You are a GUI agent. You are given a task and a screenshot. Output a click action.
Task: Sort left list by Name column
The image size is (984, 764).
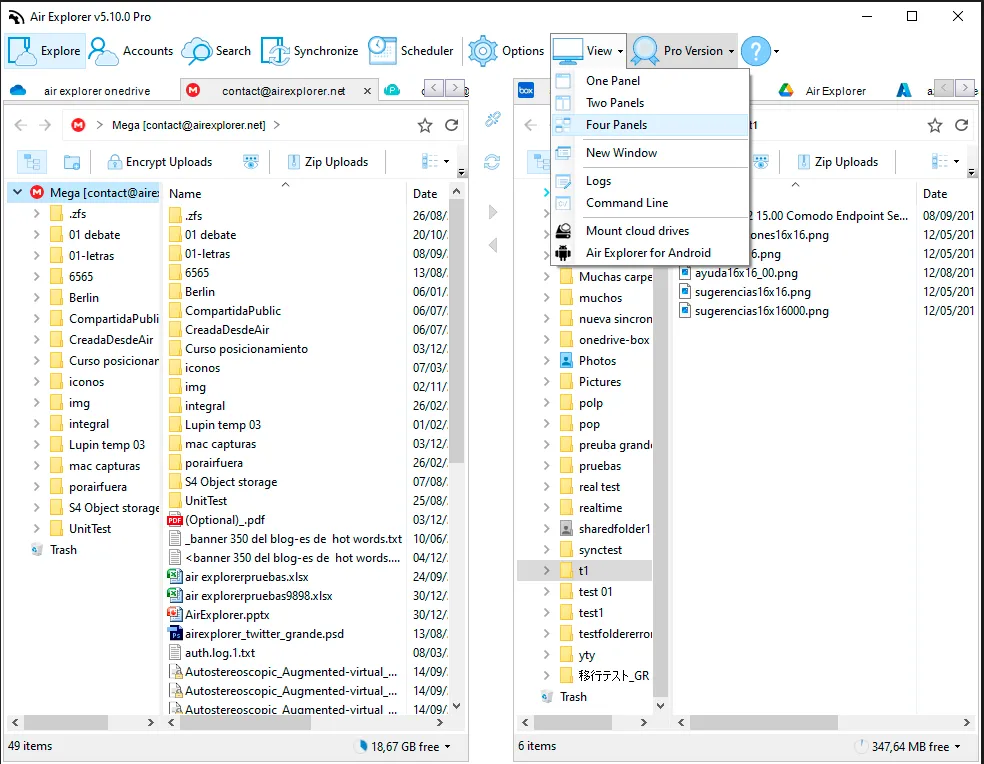click(x=284, y=194)
